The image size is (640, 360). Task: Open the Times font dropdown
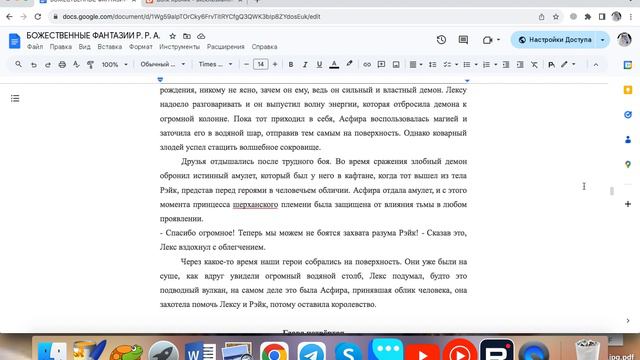tap(215, 64)
